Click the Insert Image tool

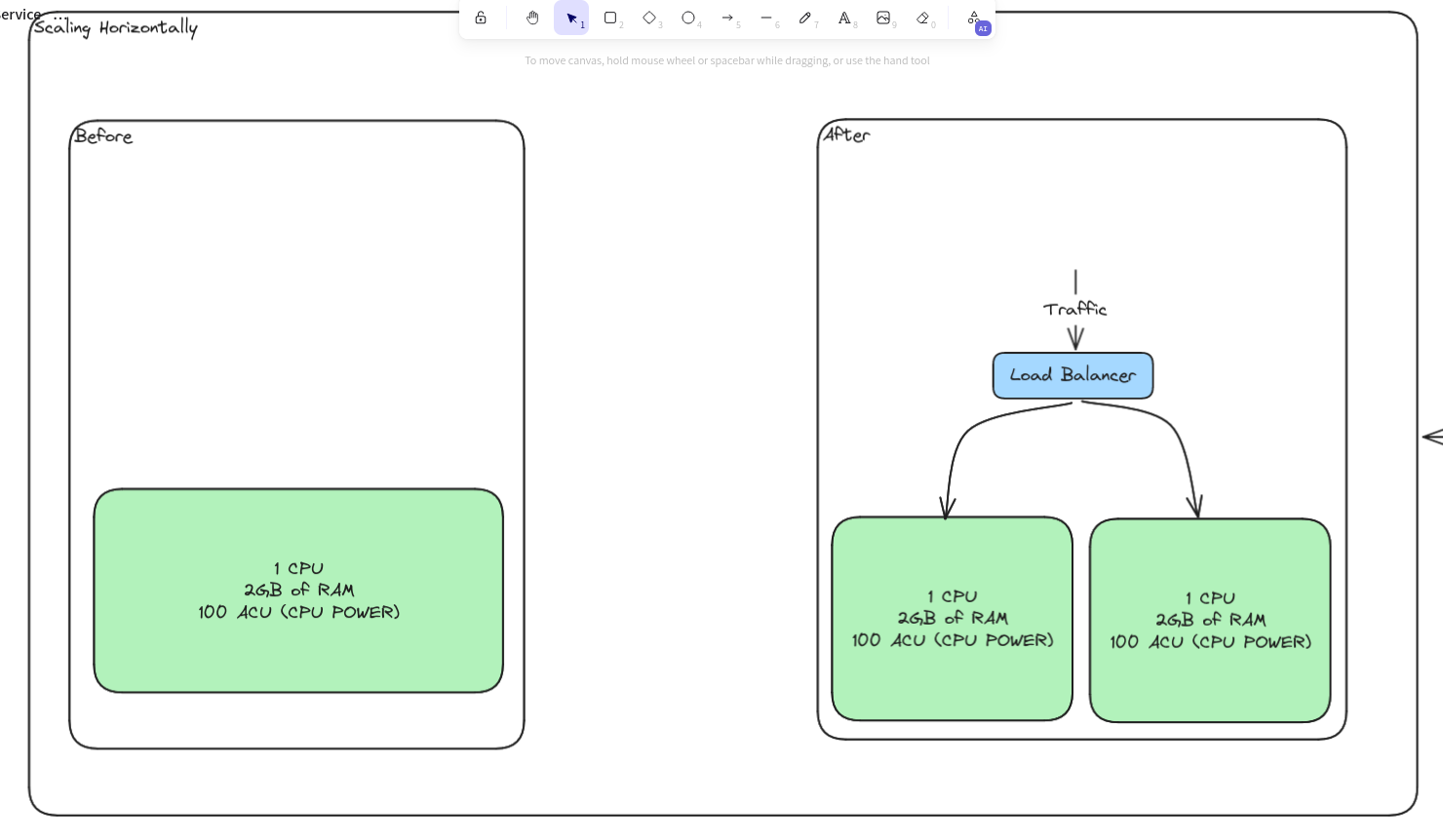883,18
